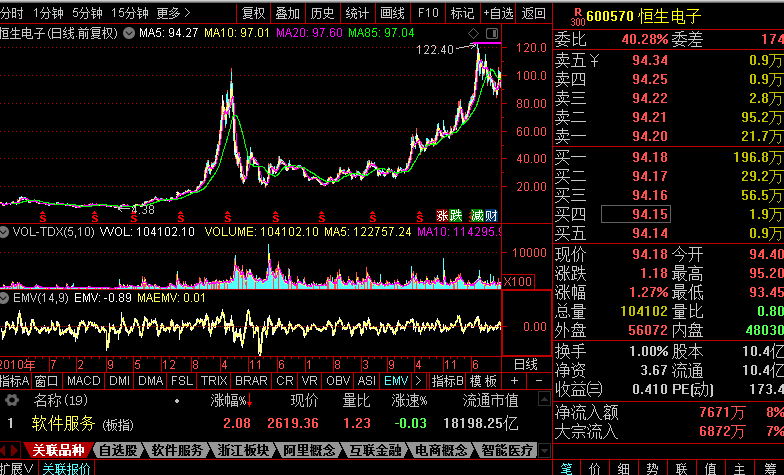Viewport: 784px width, 475px height.
Task: Click the green 减 marker on the chart
Action: point(477,215)
